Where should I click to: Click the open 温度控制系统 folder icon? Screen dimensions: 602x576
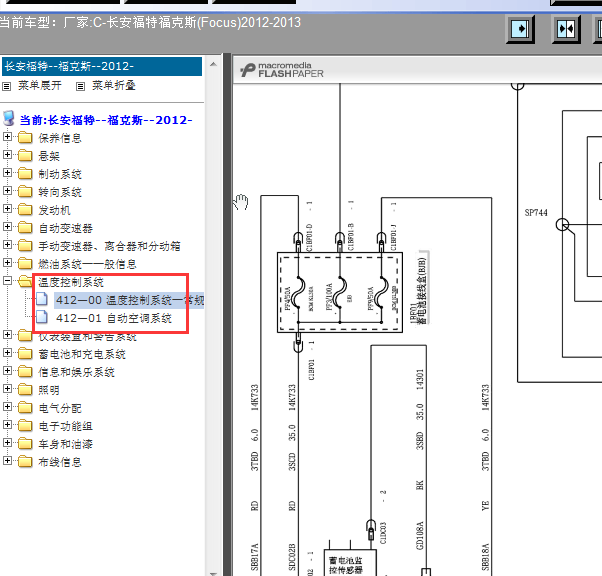25,281
